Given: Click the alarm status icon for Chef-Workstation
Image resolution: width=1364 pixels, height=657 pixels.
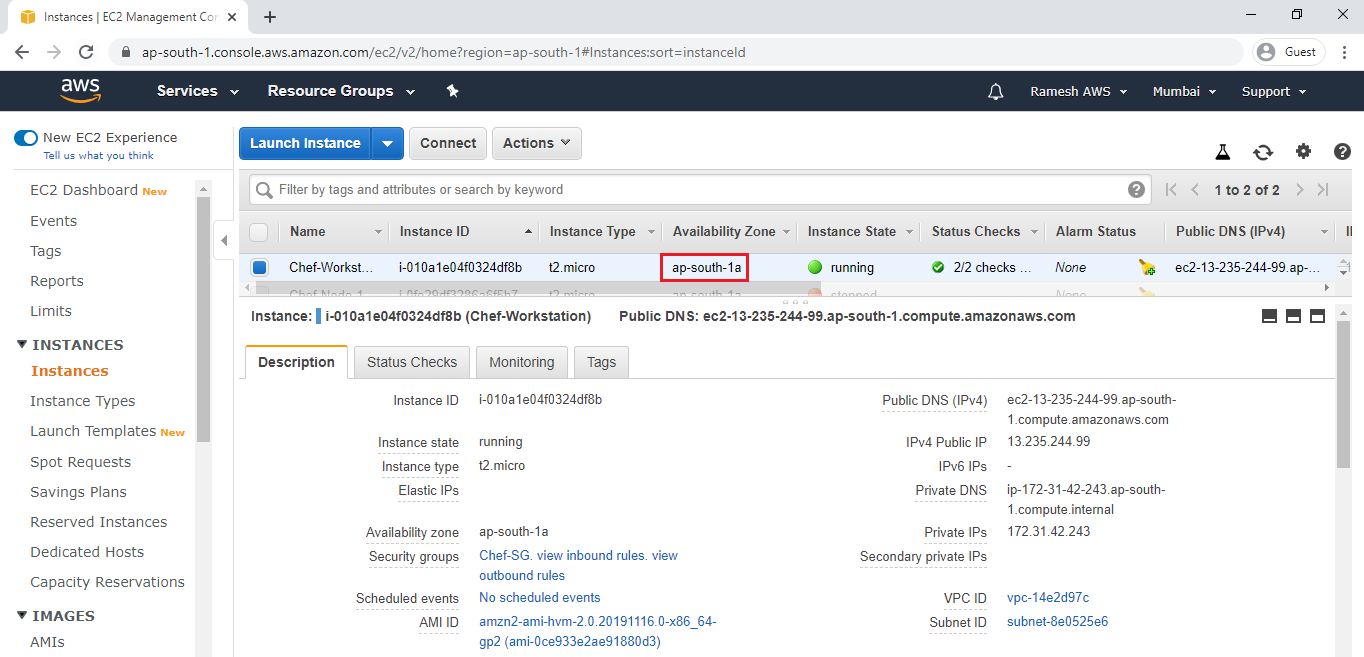Looking at the screenshot, I should pyautogui.click(x=1146, y=268).
